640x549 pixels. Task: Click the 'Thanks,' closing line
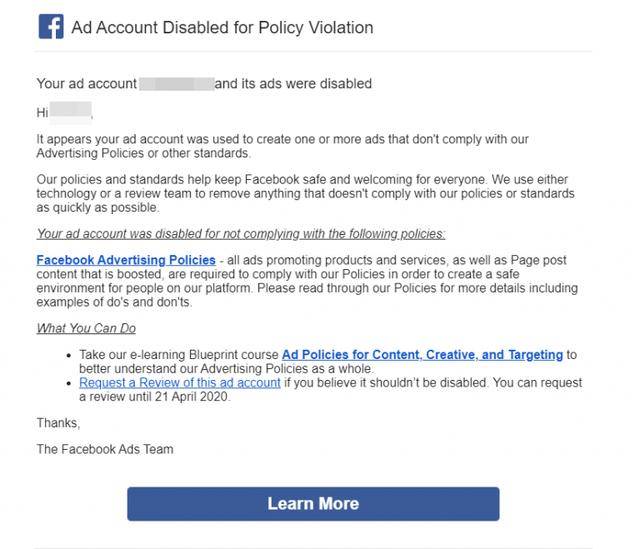[x=58, y=423]
